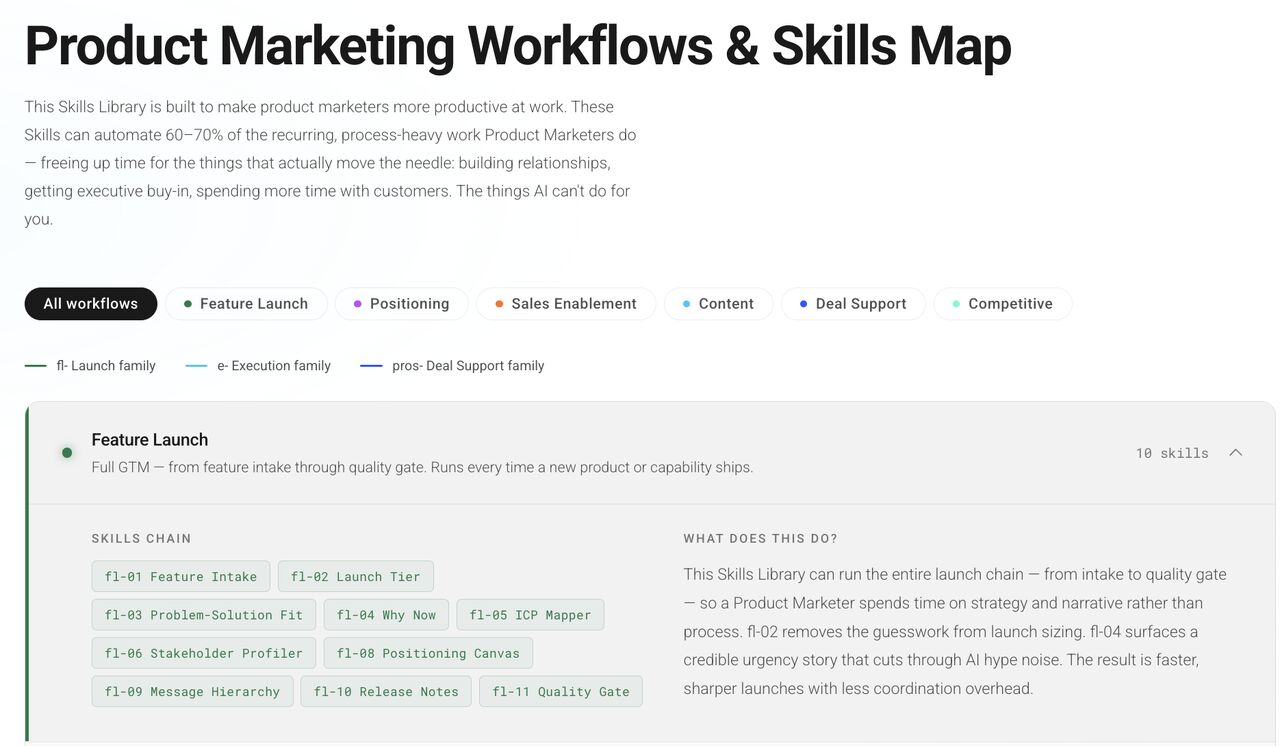Viewport: 1280px width, 746px height.
Task: Open the fl-02 Launch Tier skill
Action: pyautogui.click(x=356, y=577)
